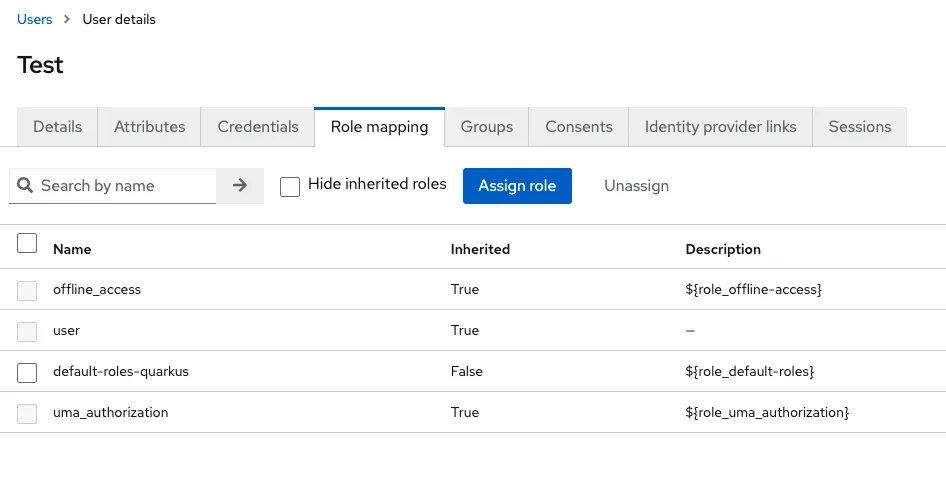Select the offline_access row checkbox

tap(27, 290)
